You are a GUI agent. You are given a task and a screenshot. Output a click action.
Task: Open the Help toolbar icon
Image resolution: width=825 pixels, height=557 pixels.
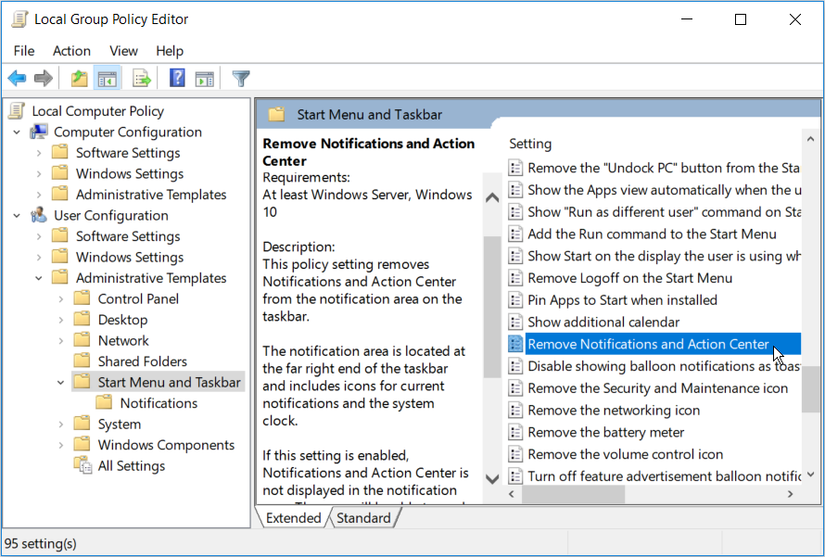coord(177,78)
